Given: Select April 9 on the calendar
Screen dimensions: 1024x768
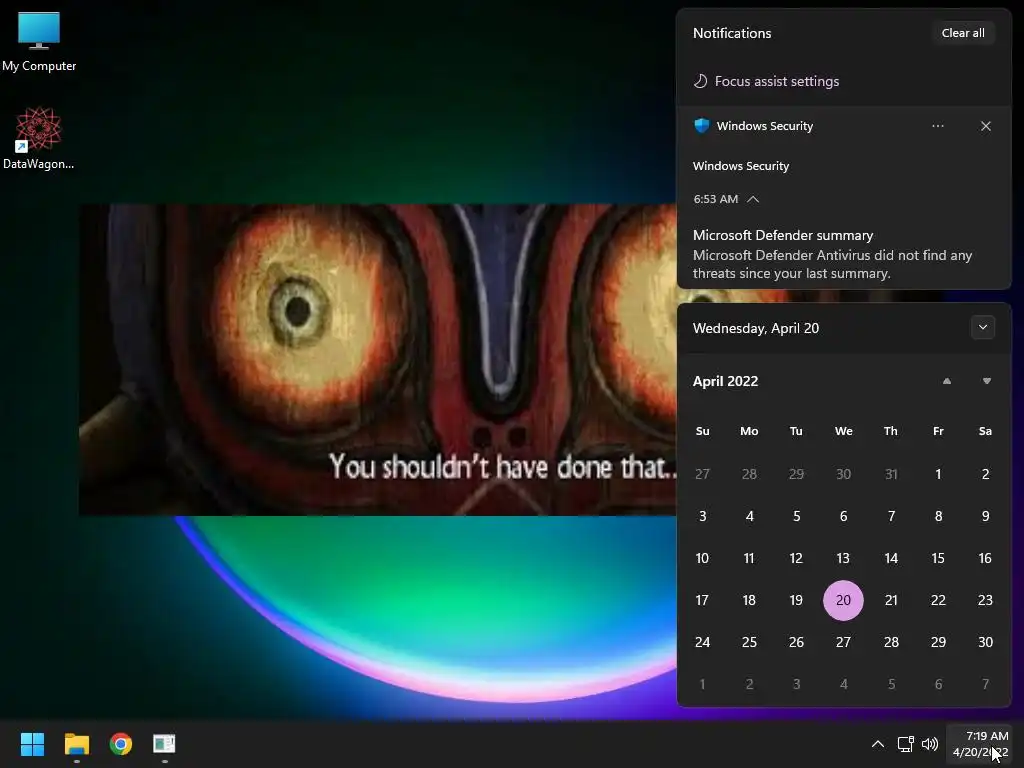Looking at the screenshot, I should [x=985, y=516].
